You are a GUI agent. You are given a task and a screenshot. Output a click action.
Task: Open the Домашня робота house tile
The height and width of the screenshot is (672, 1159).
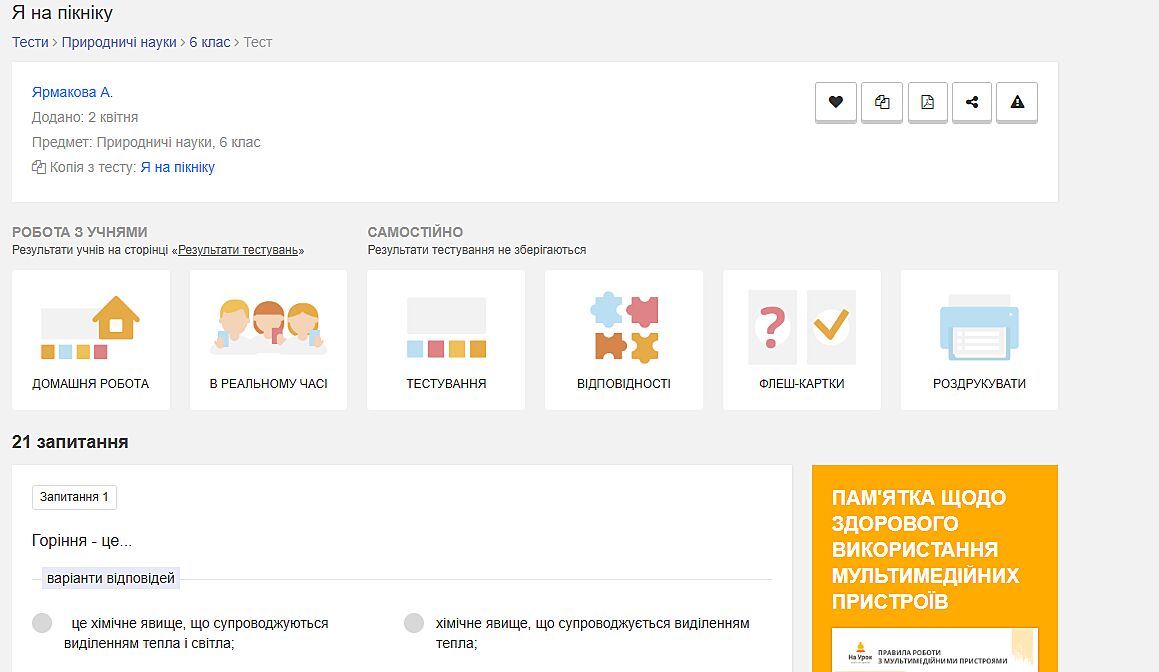click(x=91, y=340)
